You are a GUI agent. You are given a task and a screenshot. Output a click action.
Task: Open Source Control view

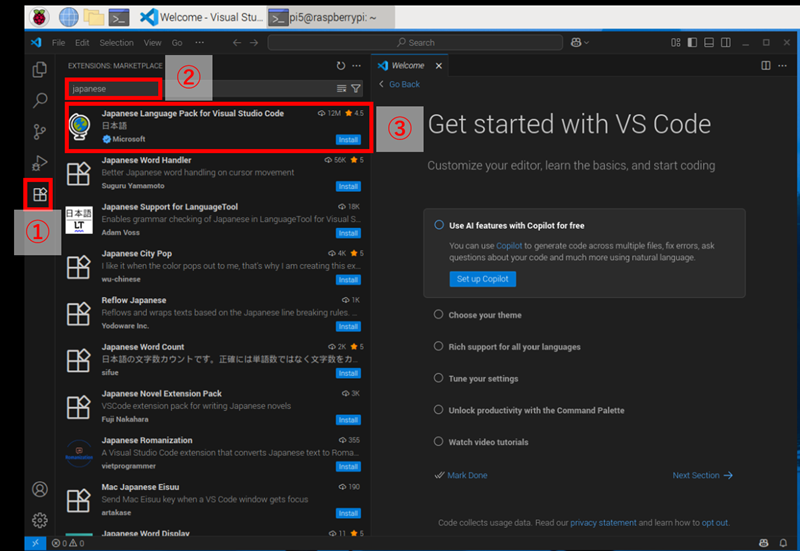coord(40,132)
